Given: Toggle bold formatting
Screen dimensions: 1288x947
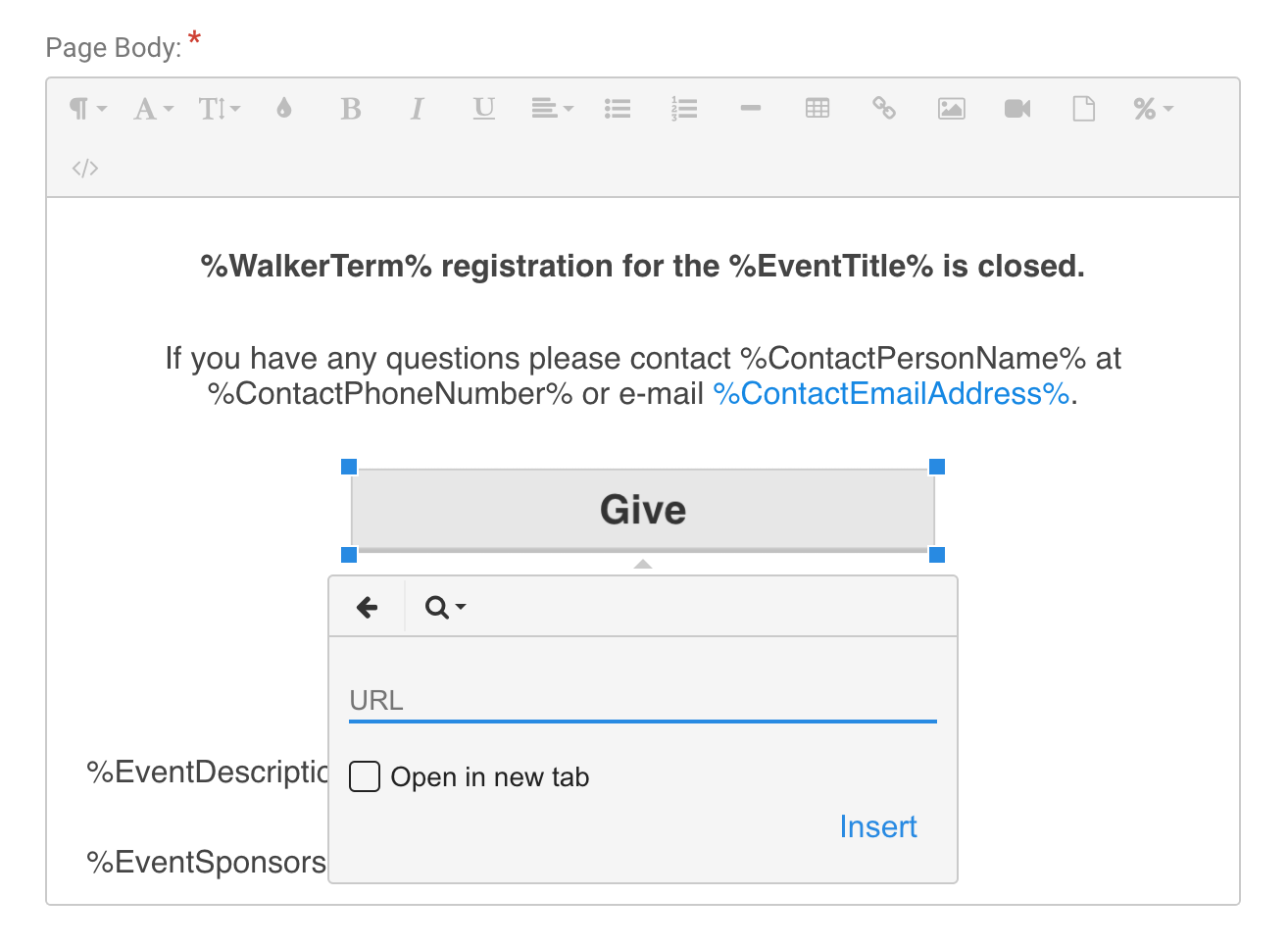Looking at the screenshot, I should 351,109.
